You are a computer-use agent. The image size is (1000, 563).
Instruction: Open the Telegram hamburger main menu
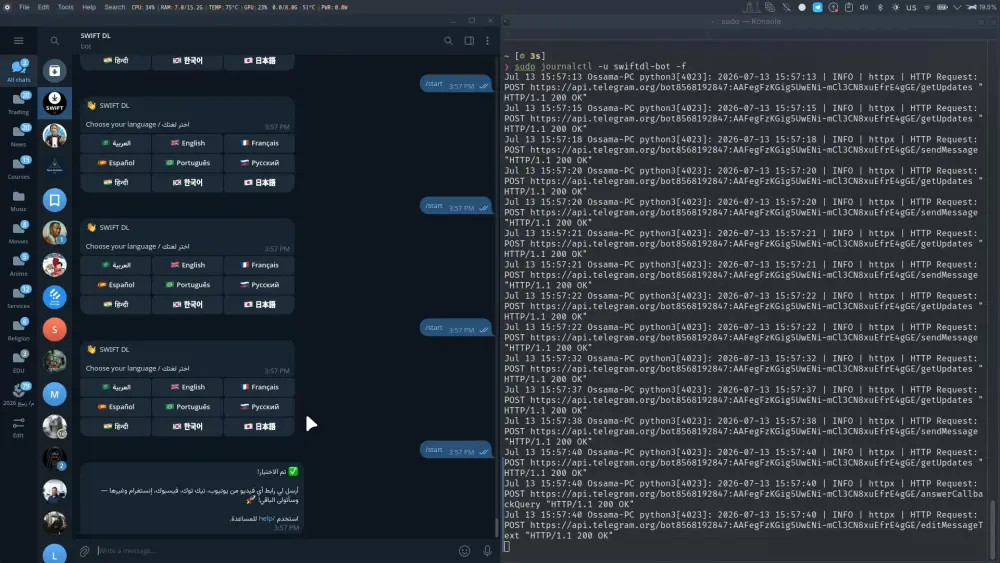[18, 41]
